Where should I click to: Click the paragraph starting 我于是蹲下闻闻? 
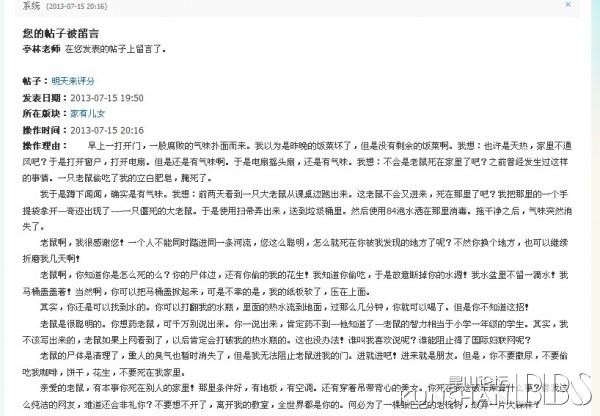297,210
